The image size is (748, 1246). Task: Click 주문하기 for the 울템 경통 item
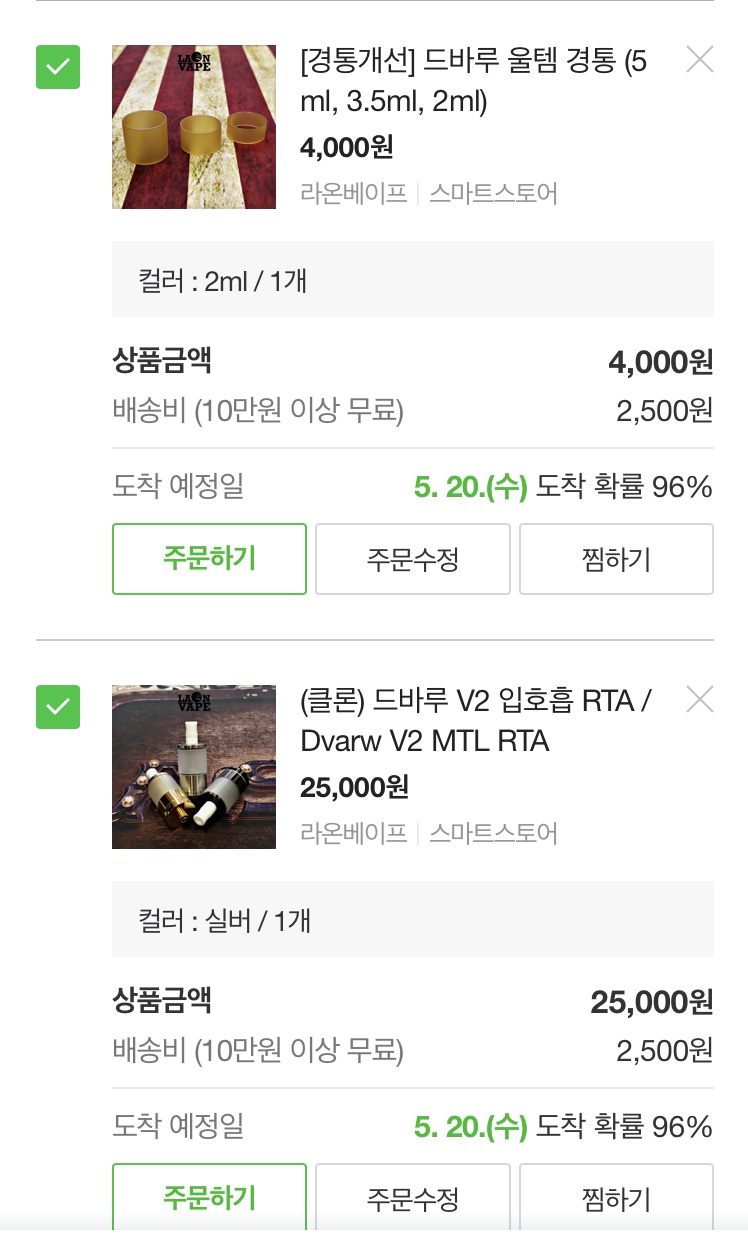[x=209, y=559]
